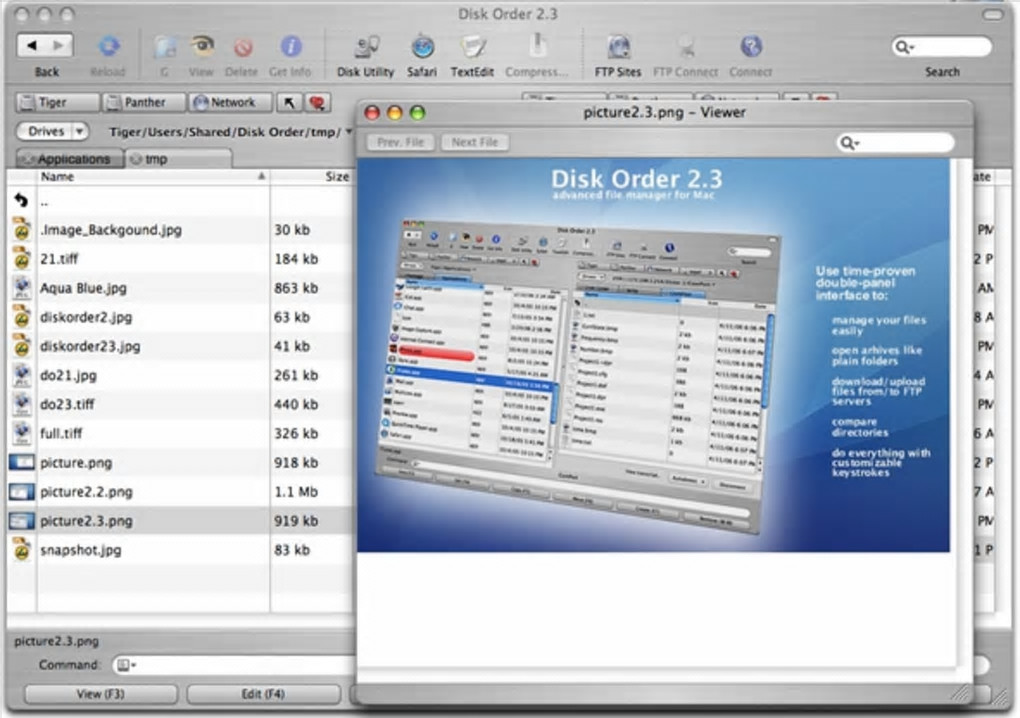Viewport: 1020px width, 718px height.
Task: Open TextEdit from the toolbar
Action: (472, 47)
